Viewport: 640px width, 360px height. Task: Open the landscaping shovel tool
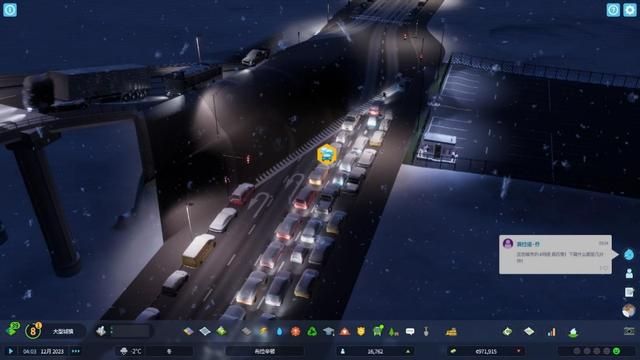pyautogui.click(x=426, y=331)
